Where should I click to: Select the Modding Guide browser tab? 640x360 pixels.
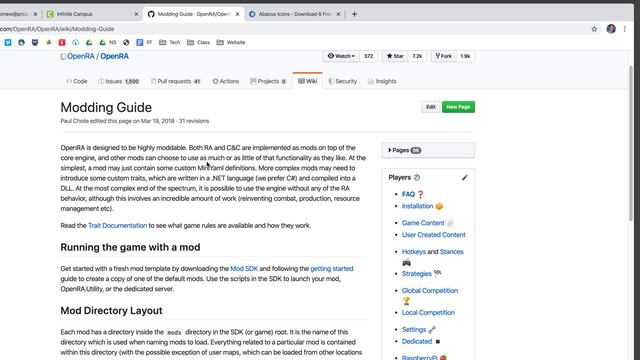tap(193, 14)
